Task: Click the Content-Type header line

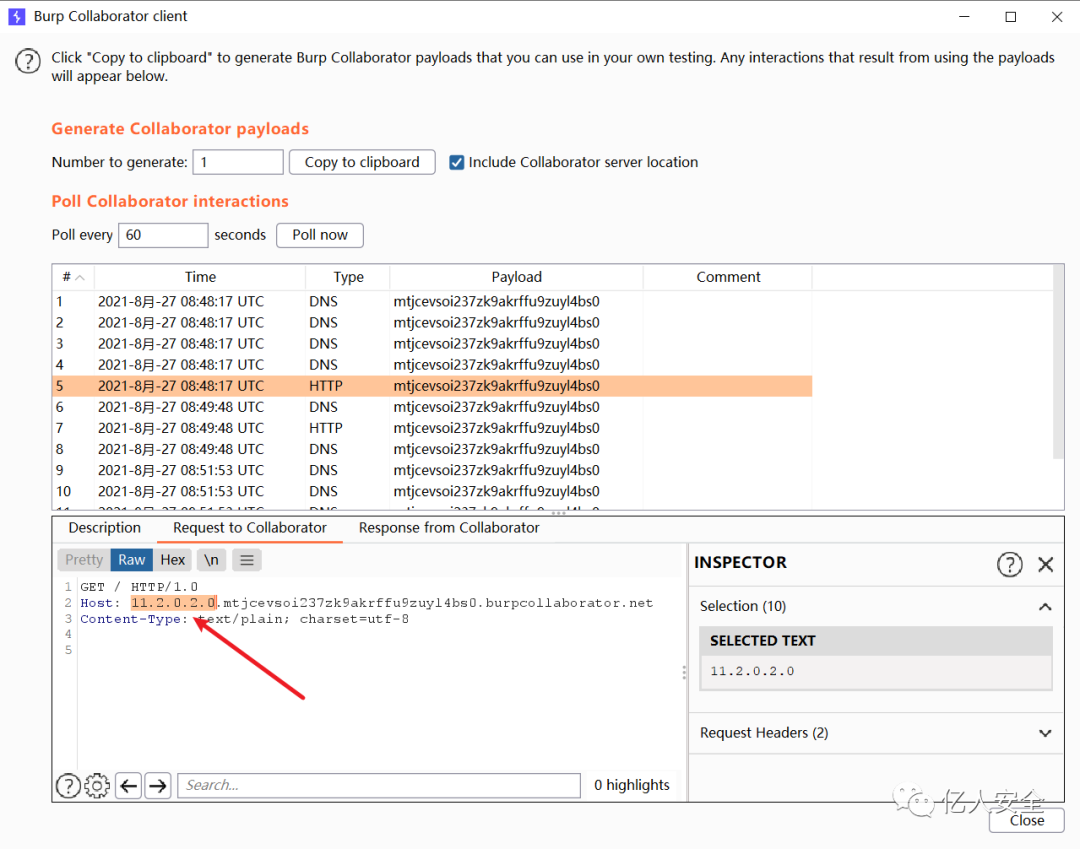Action: [245, 619]
